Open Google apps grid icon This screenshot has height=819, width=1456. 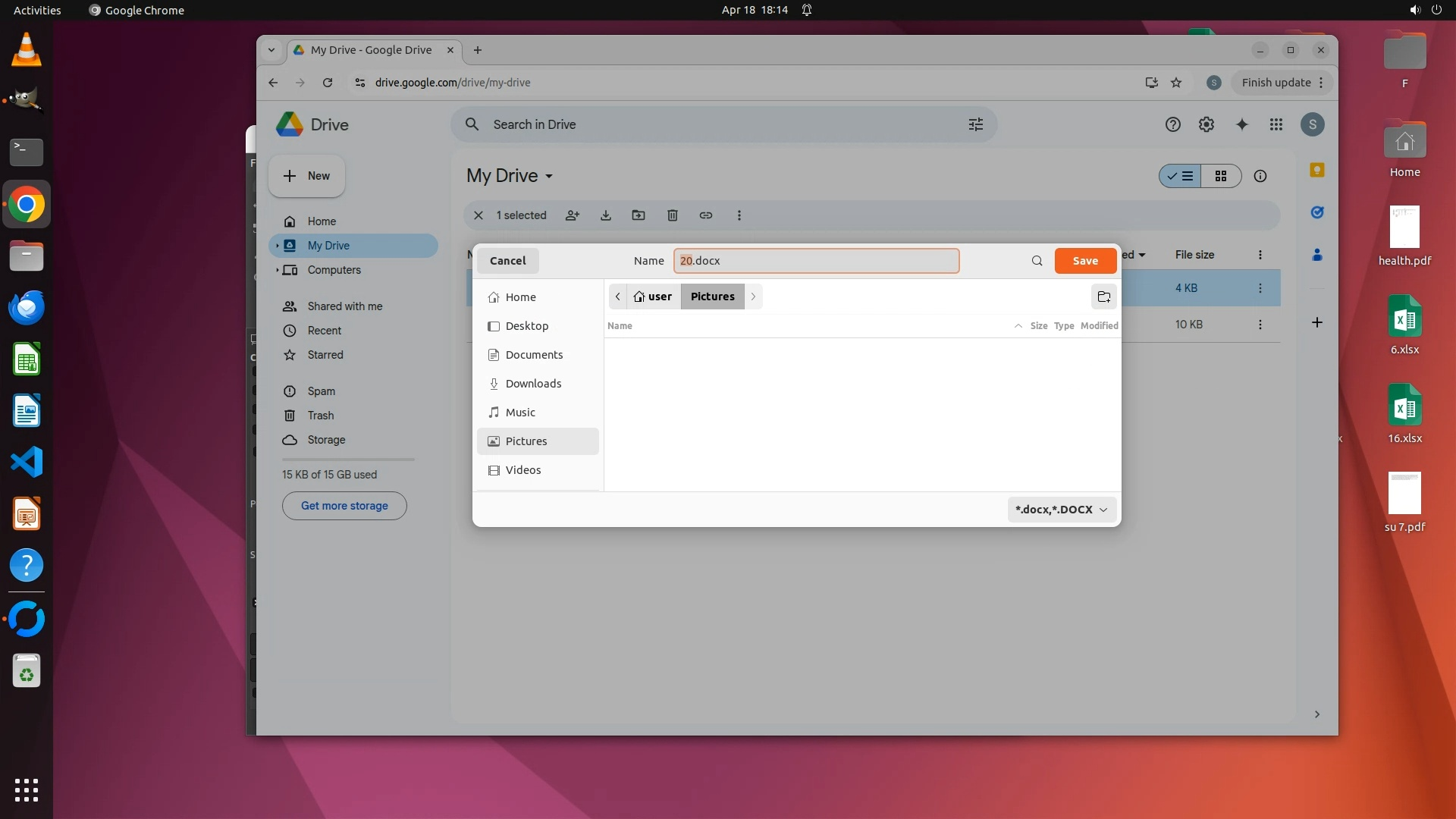[1276, 124]
